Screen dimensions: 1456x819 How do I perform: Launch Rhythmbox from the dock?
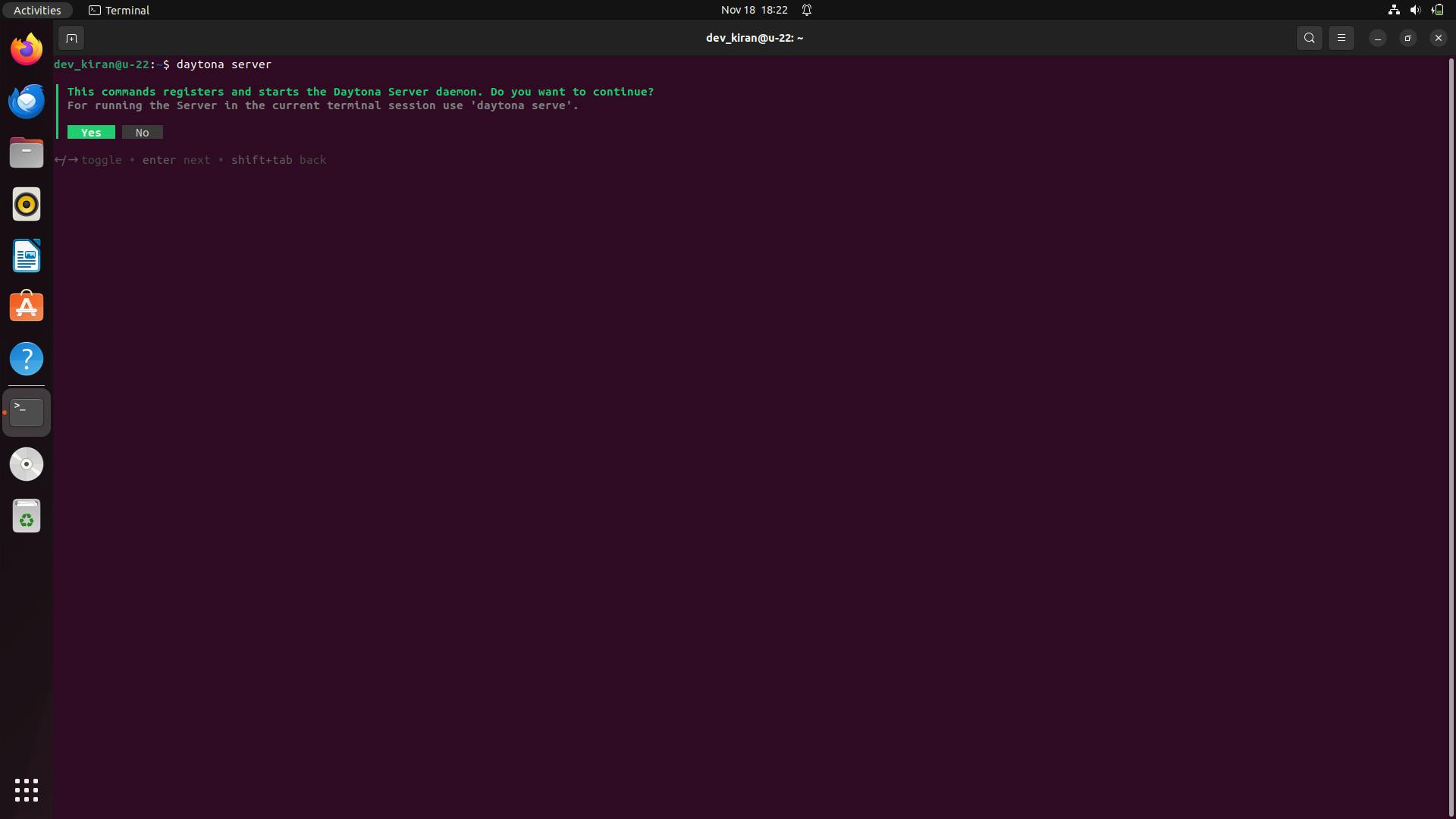click(x=27, y=204)
